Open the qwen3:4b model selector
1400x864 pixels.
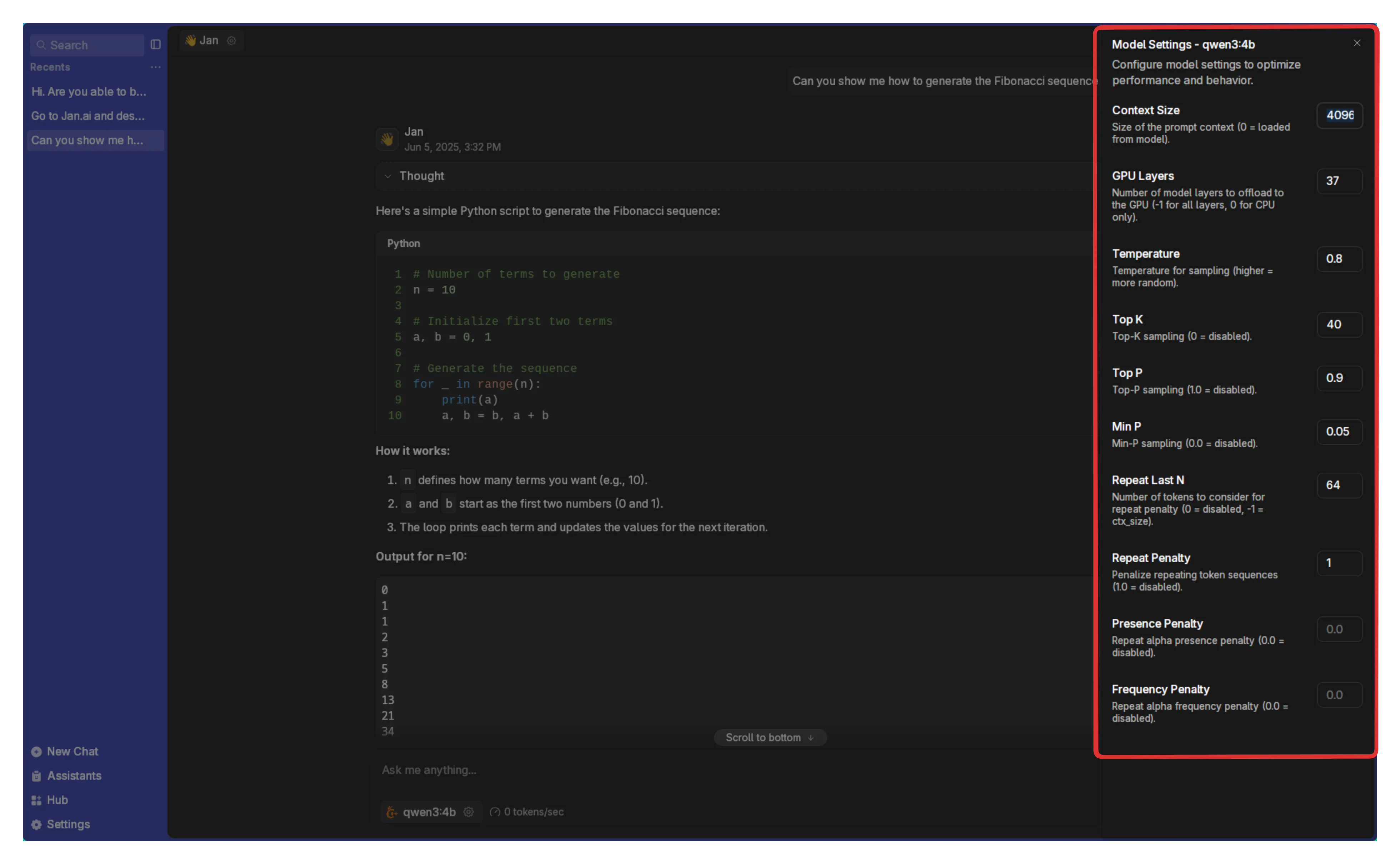point(429,812)
